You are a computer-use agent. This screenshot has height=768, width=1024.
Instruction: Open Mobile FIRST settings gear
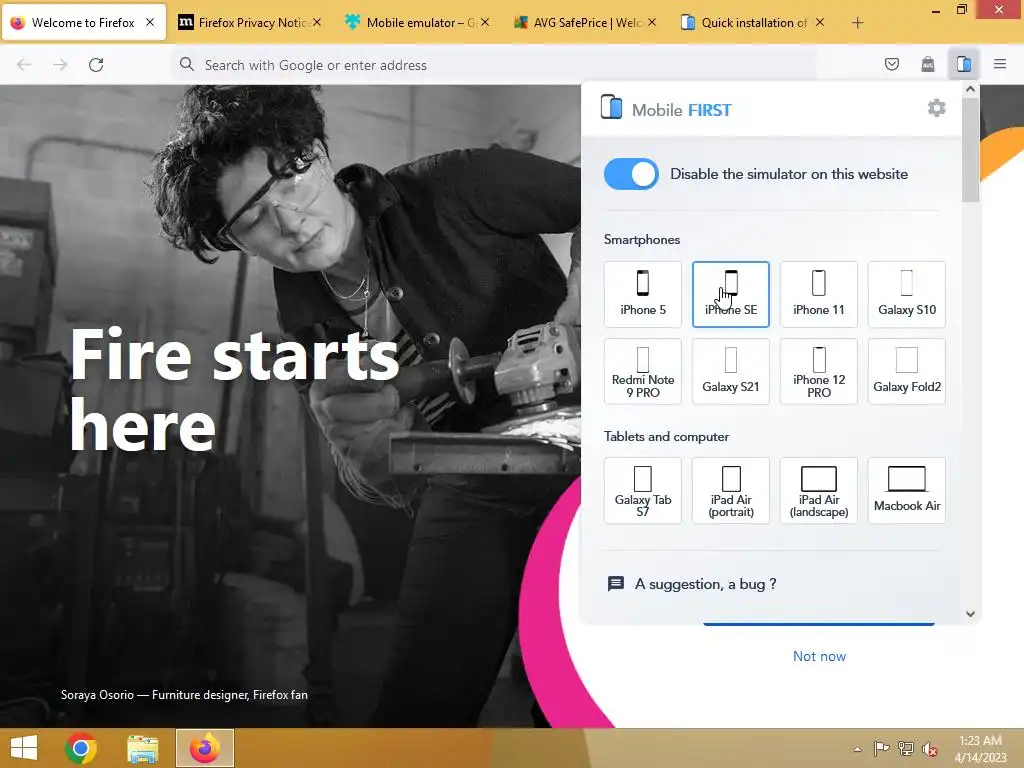[936, 108]
